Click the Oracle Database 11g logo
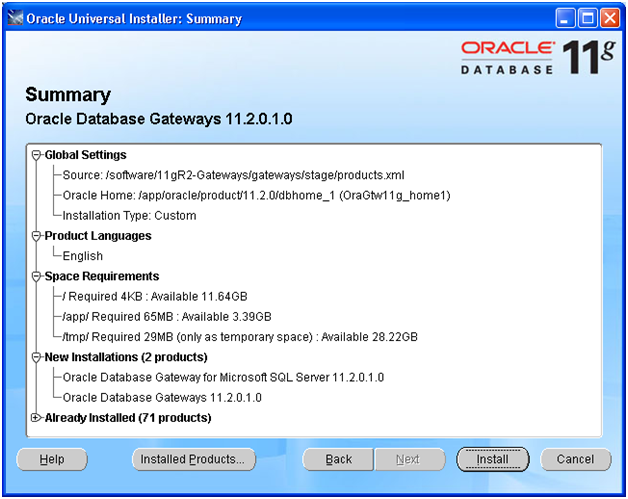This screenshot has height=499, width=628. (x=538, y=57)
